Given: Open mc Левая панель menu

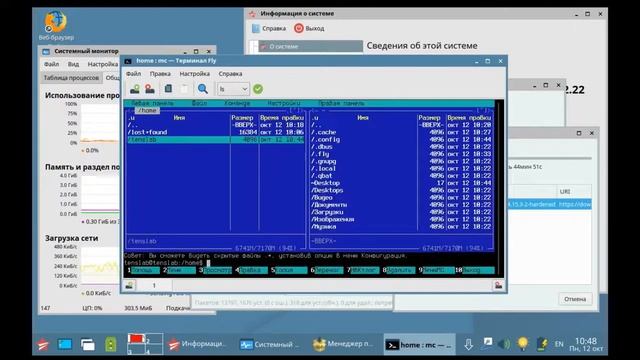Looking at the screenshot, I should [152, 103].
